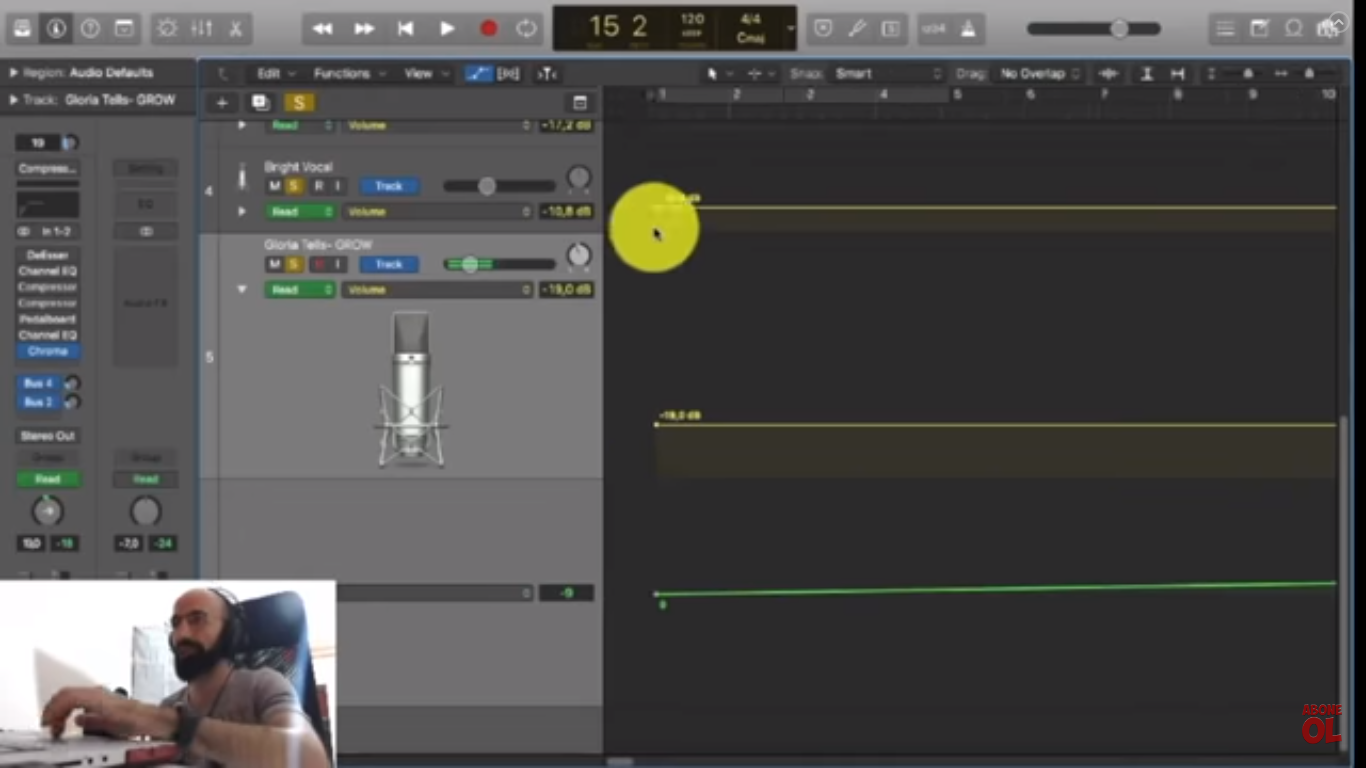This screenshot has height=768, width=1366.
Task: Mute the Bright Vocal track
Action: (x=274, y=186)
